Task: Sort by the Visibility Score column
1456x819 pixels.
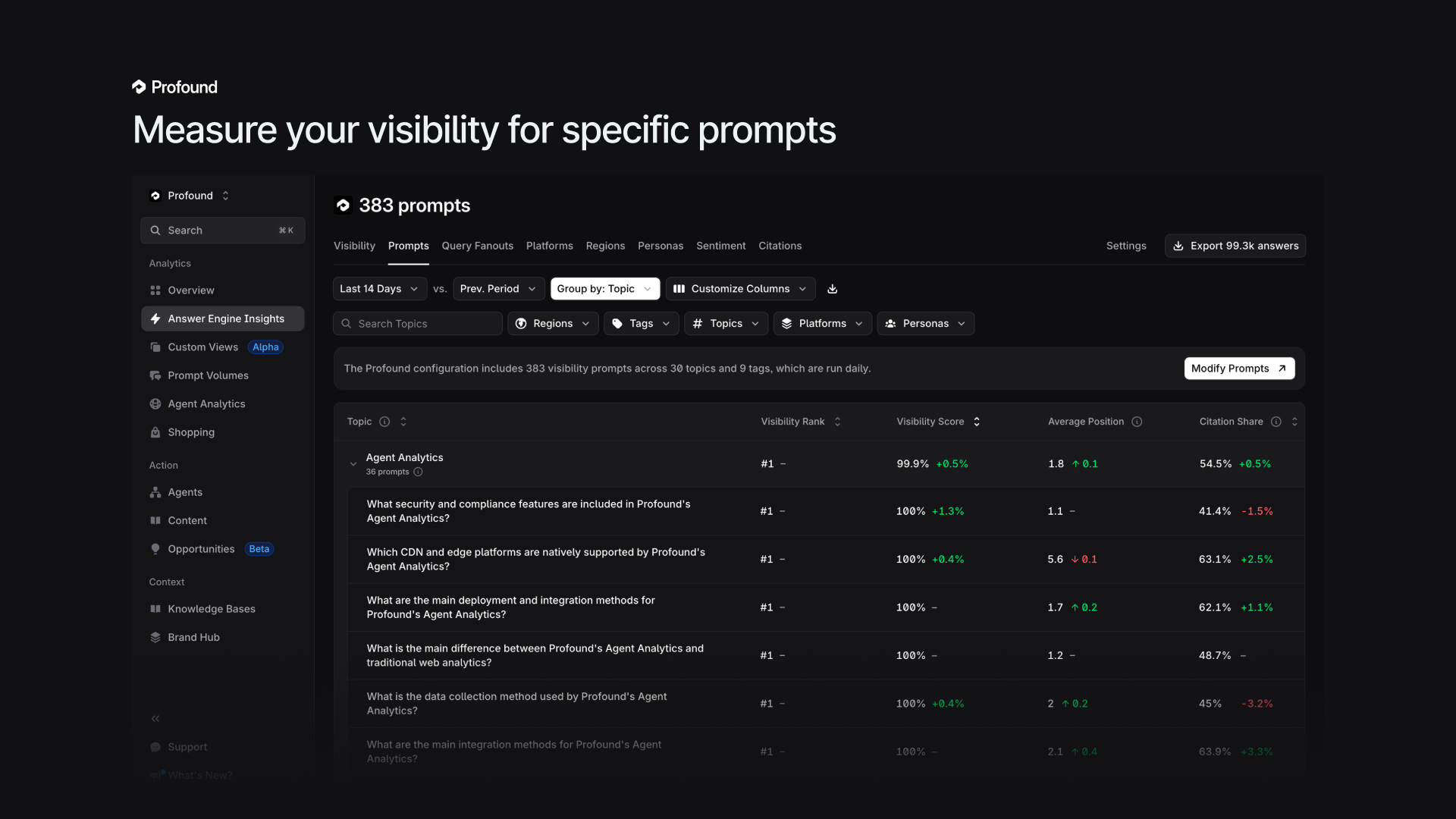Action: tap(977, 422)
